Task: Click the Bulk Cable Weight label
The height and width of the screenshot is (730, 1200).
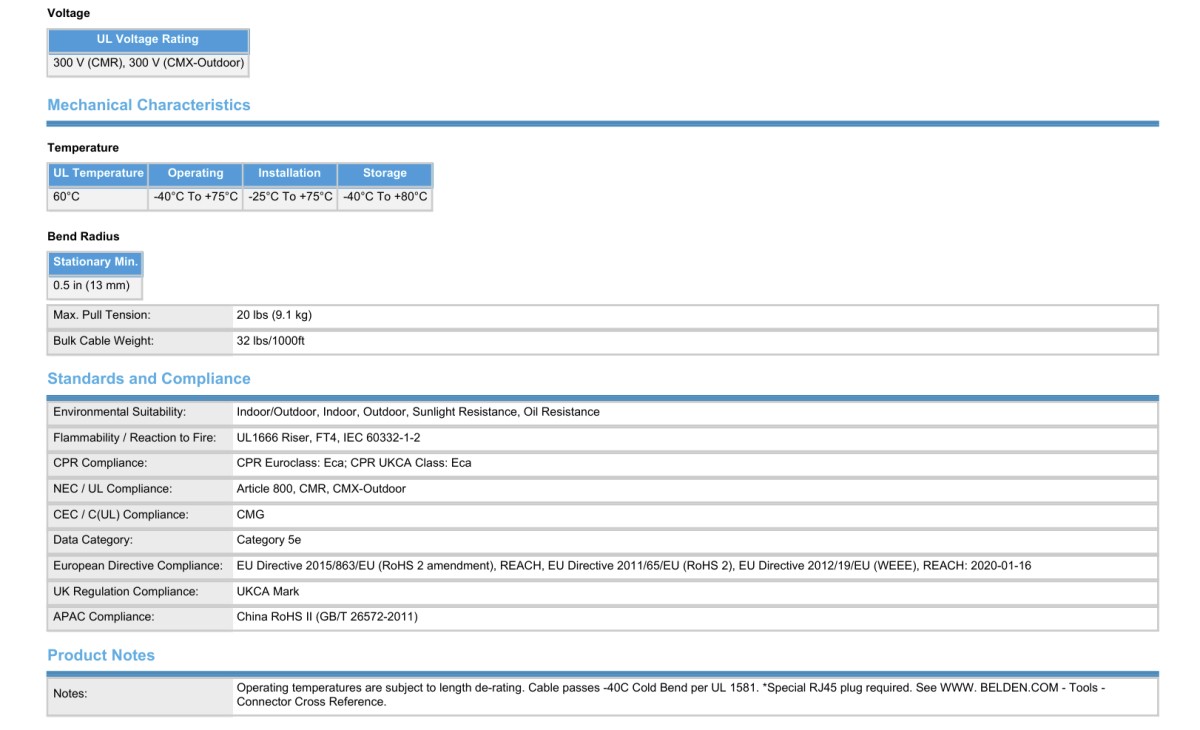Action: (x=103, y=341)
